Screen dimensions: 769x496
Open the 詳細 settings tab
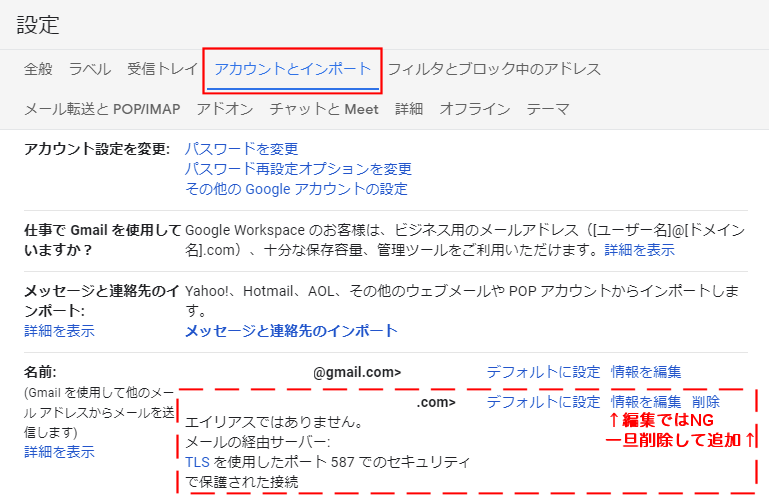[409, 109]
